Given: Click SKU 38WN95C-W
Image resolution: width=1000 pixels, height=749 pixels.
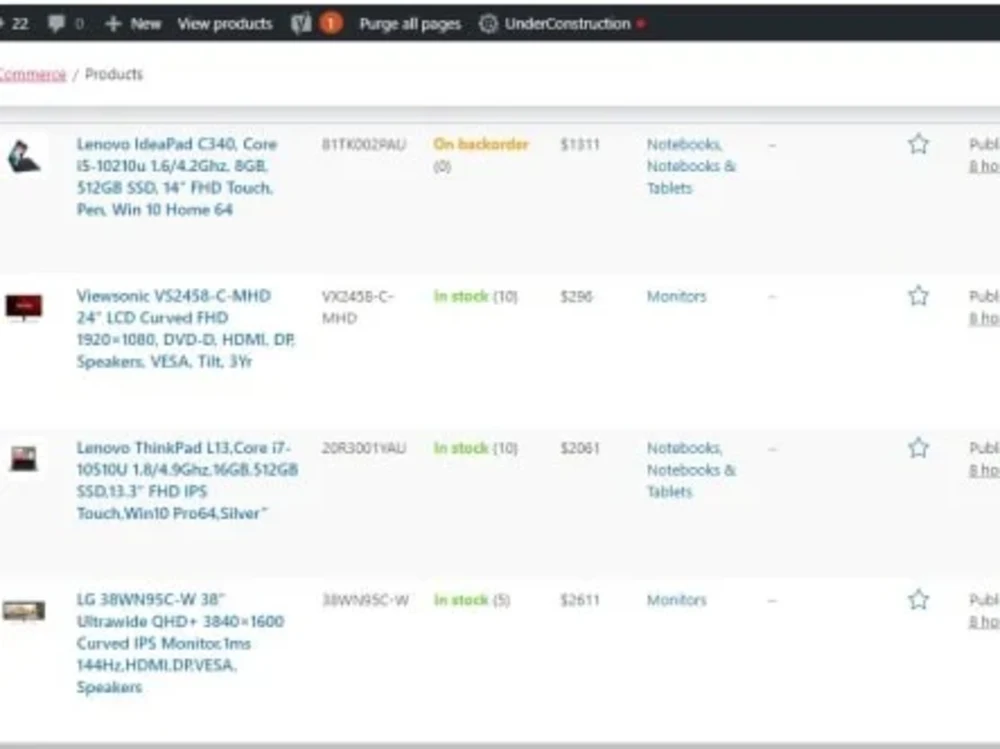Looking at the screenshot, I should 365,600.
